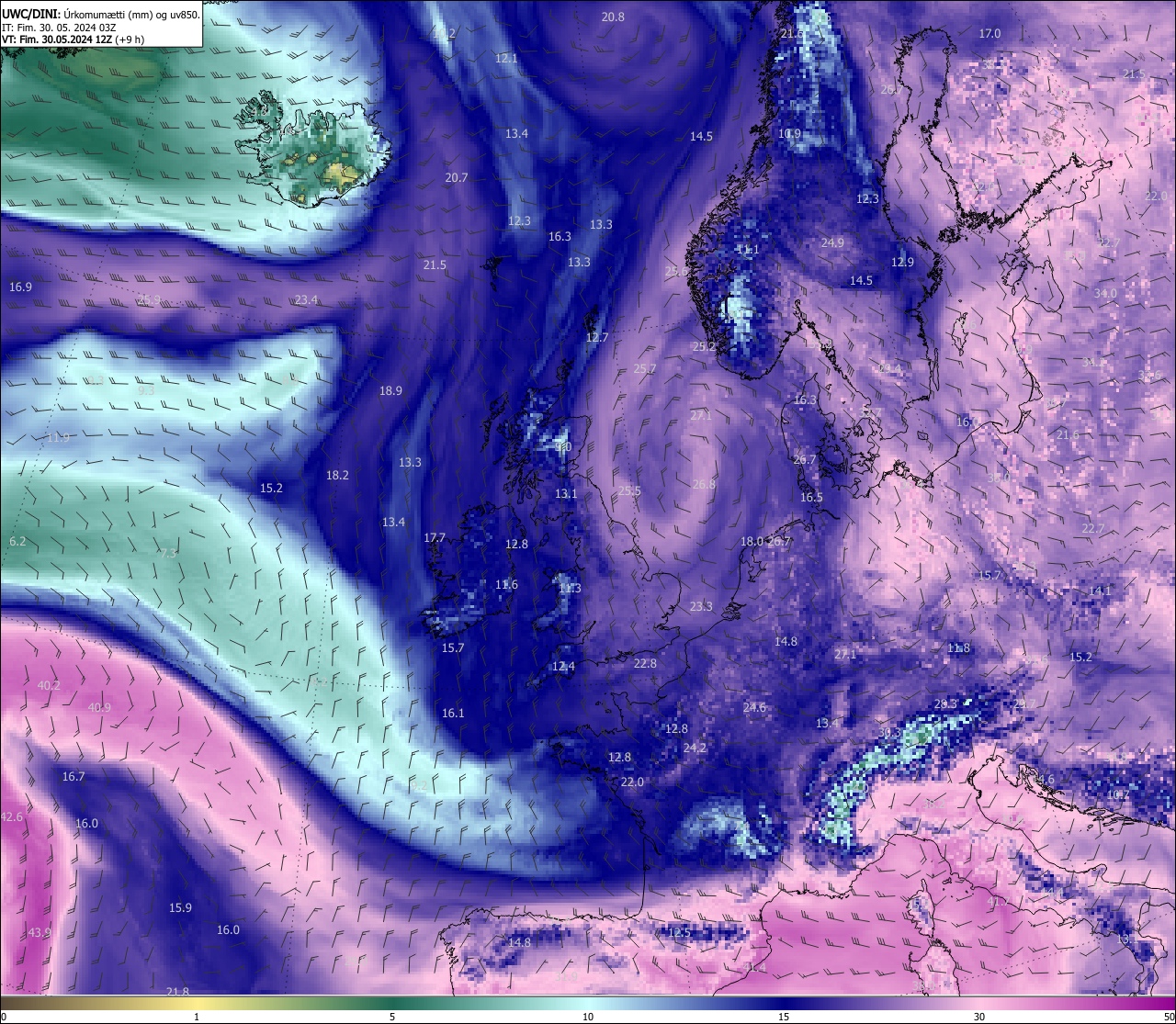Screen dimensions: 1176x1024
Task: Click the '12.4' value over Cornwall
Action: coord(563,667)
